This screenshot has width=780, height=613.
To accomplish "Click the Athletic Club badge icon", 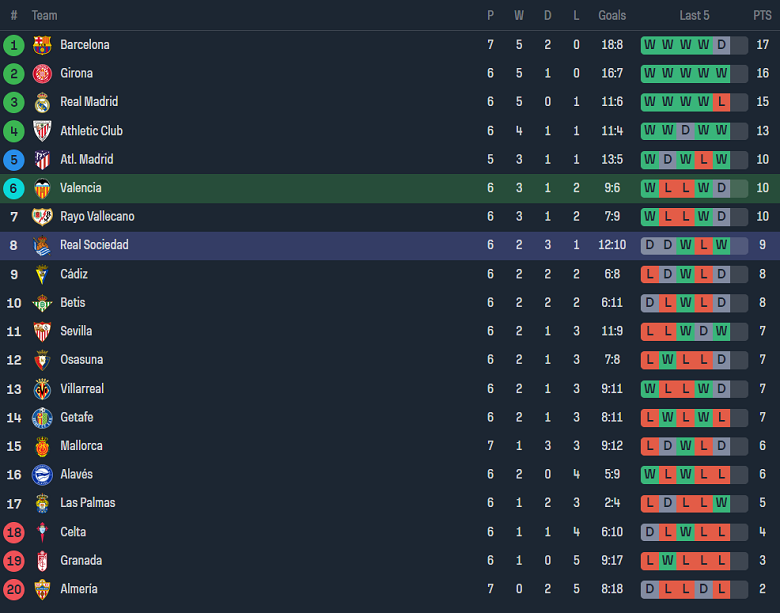I will pyautogui.click(x=42, y=131).
